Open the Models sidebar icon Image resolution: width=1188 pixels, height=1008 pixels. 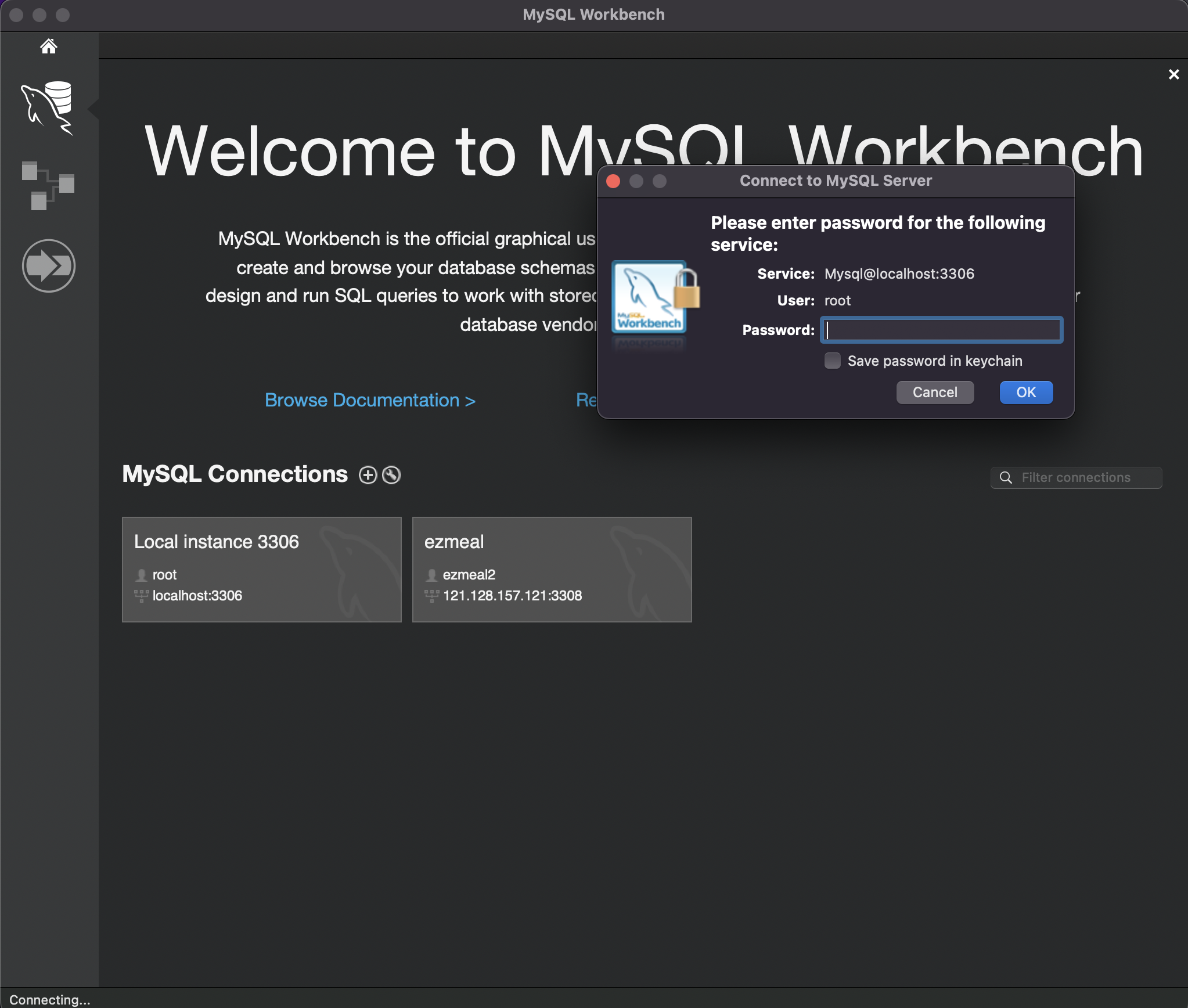click(x=48, y=185)
